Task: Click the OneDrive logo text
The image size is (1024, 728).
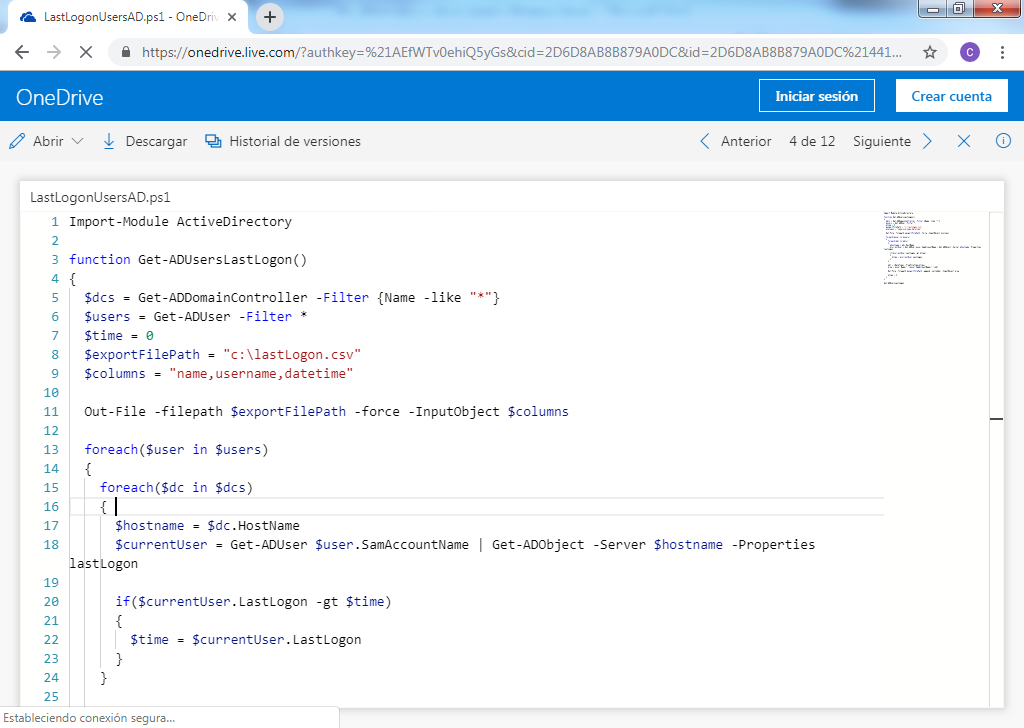Action: click(x=59, y=97)
